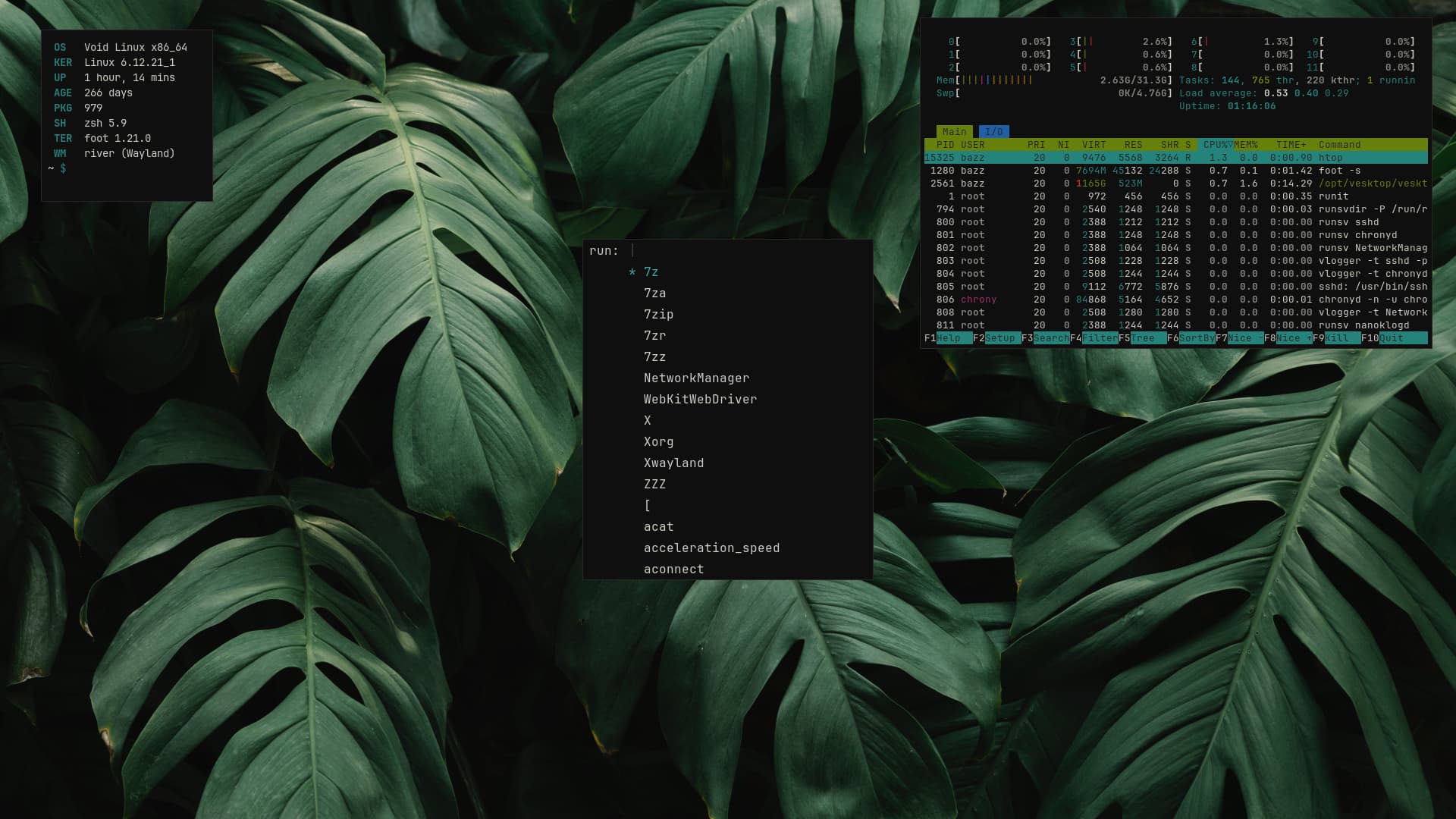Select the runsv nanoklogd row

coord(1175,325)
